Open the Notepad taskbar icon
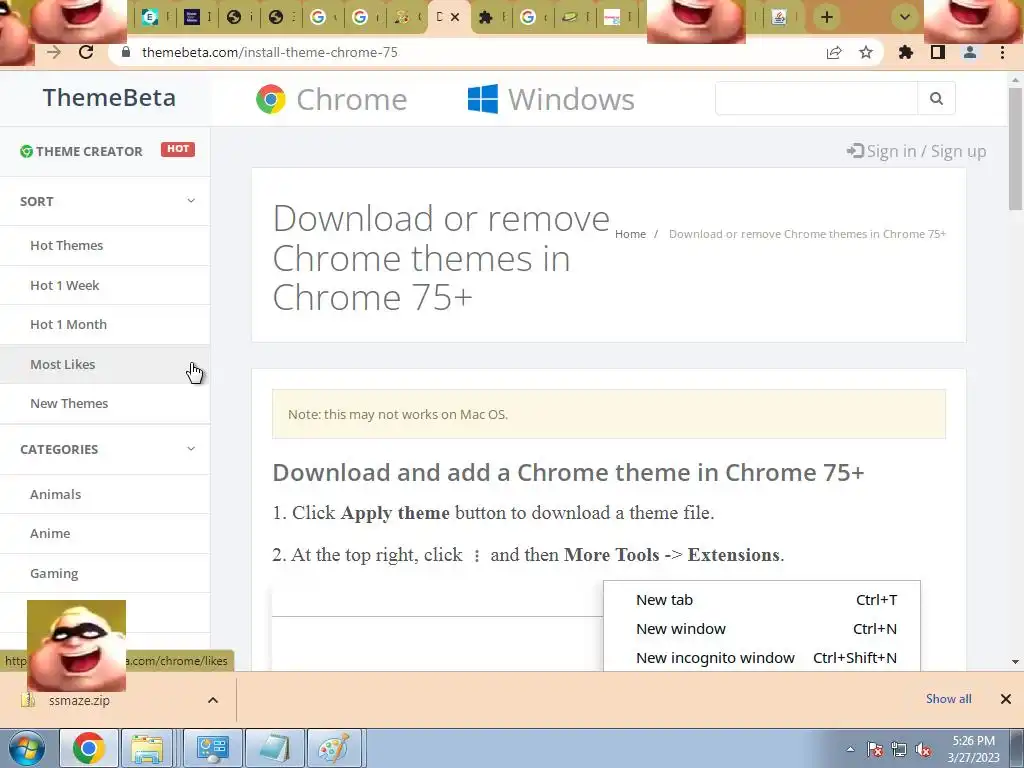Viewport: 1024px width, 768px height. click(x=275, y=748)
